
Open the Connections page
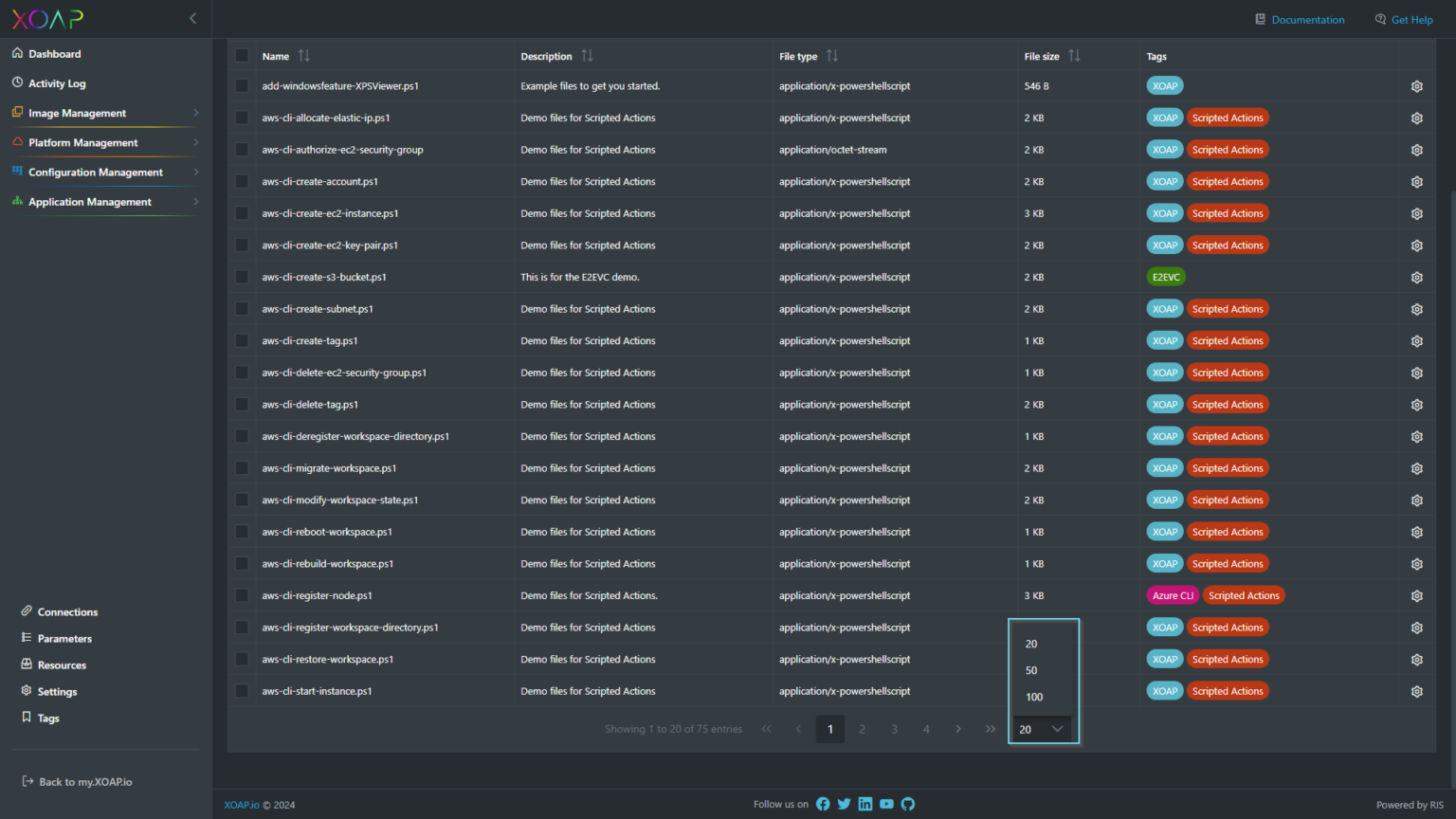click(x=66, y=611)
